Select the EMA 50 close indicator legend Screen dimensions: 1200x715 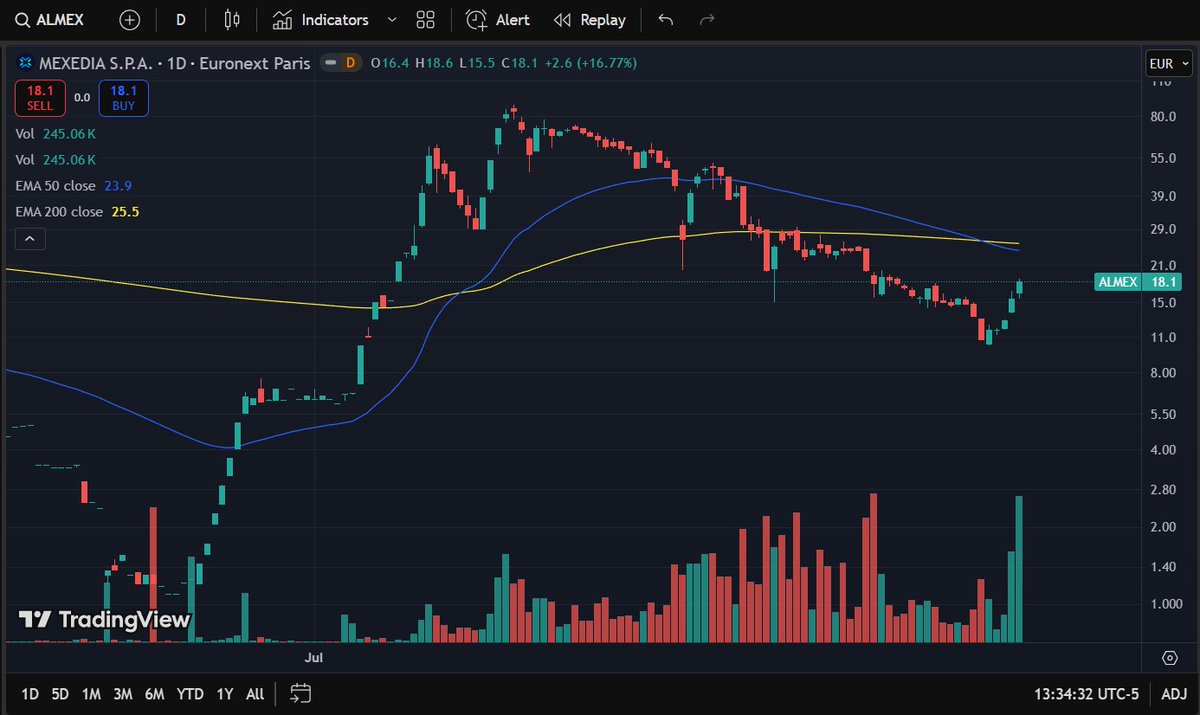click(x=74, y=186)
